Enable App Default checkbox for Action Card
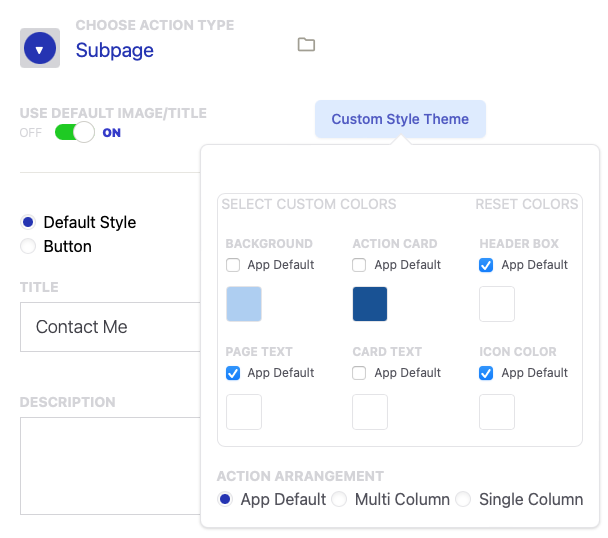The width and height of the screenshot is (608, 538). click(360, 265)
